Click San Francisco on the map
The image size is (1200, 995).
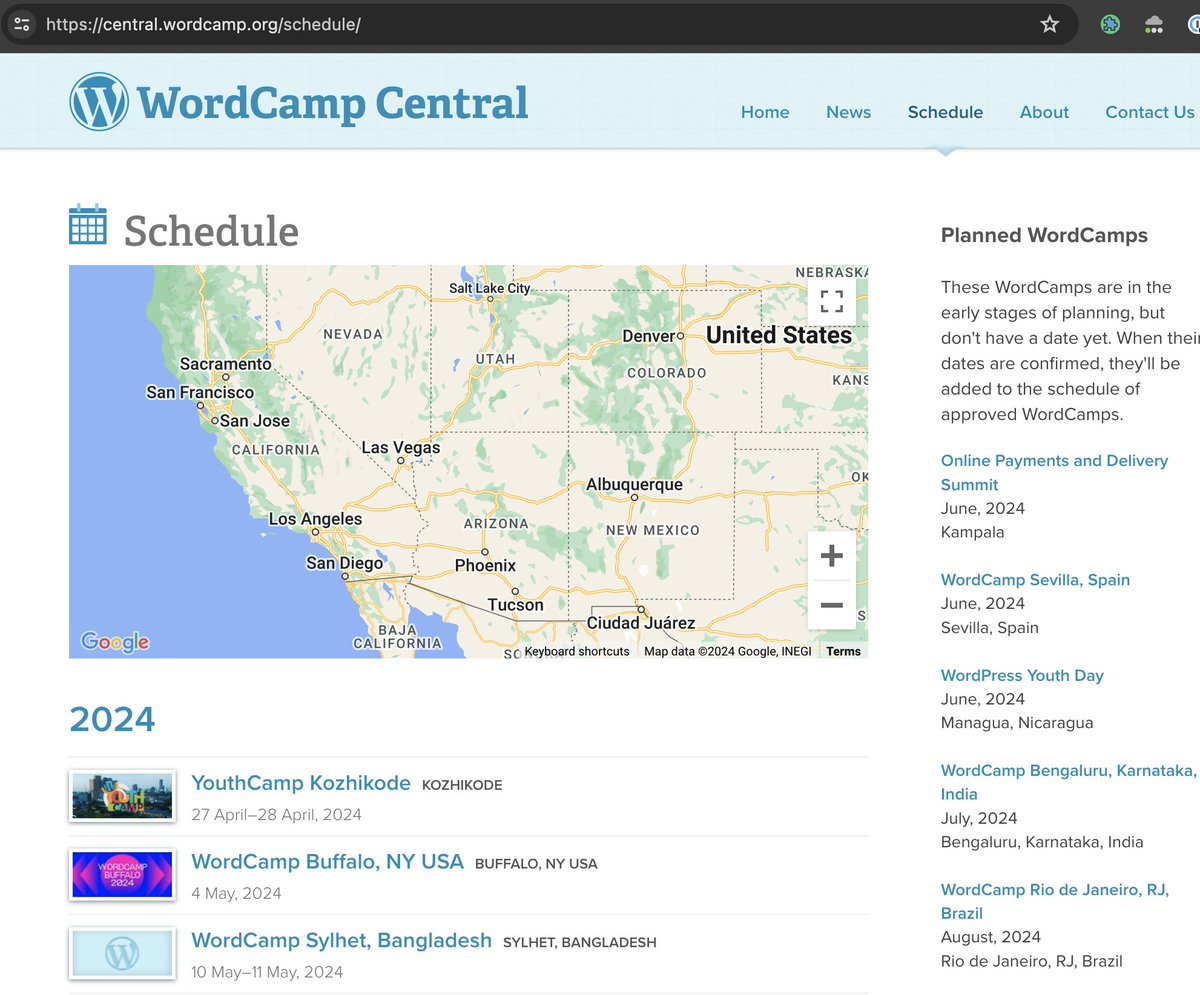click(200, 393)
